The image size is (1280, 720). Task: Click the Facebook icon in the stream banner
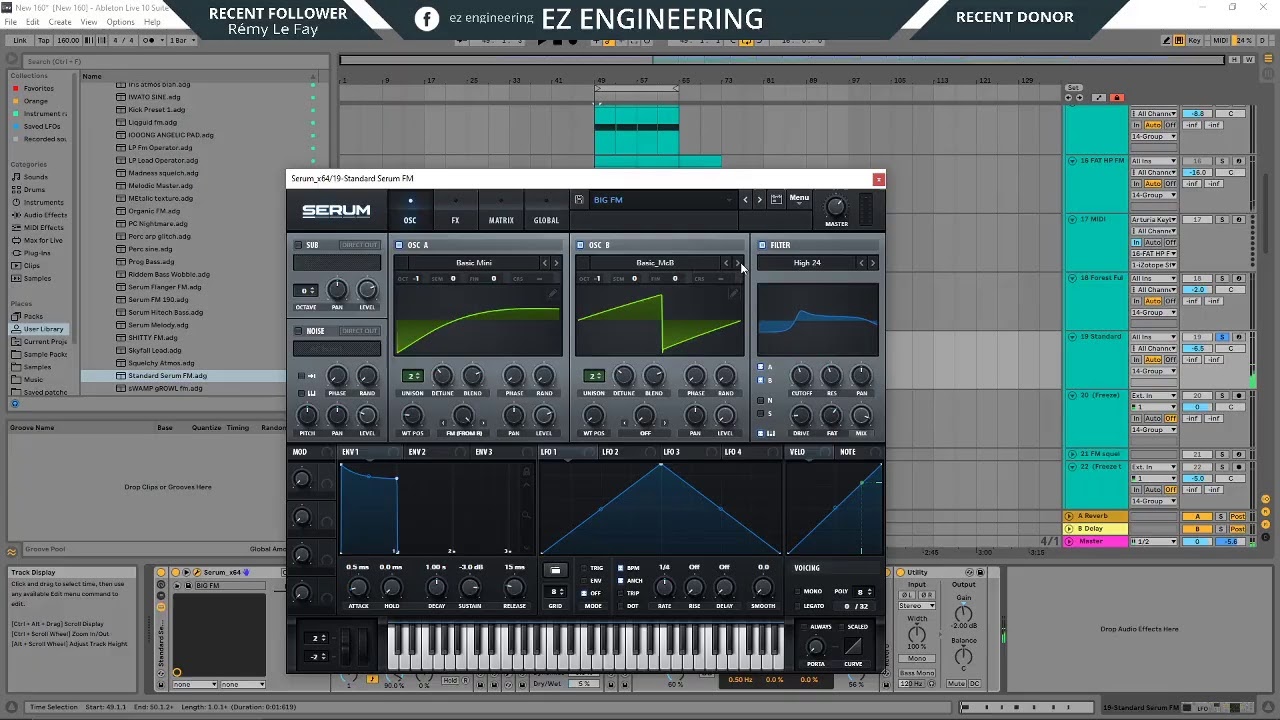tap(427, 18)
